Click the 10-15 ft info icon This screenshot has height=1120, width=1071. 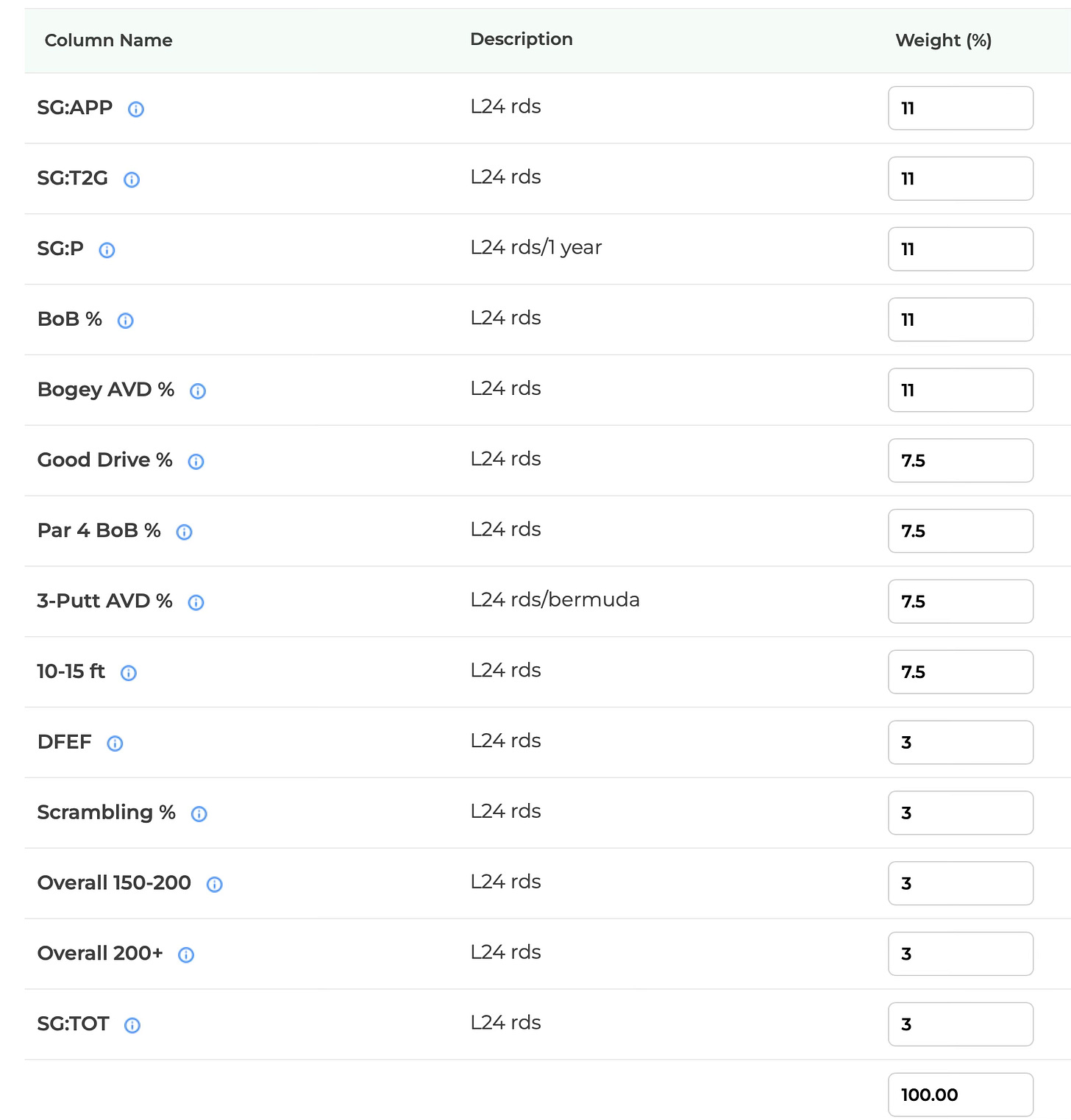[129, 673]
